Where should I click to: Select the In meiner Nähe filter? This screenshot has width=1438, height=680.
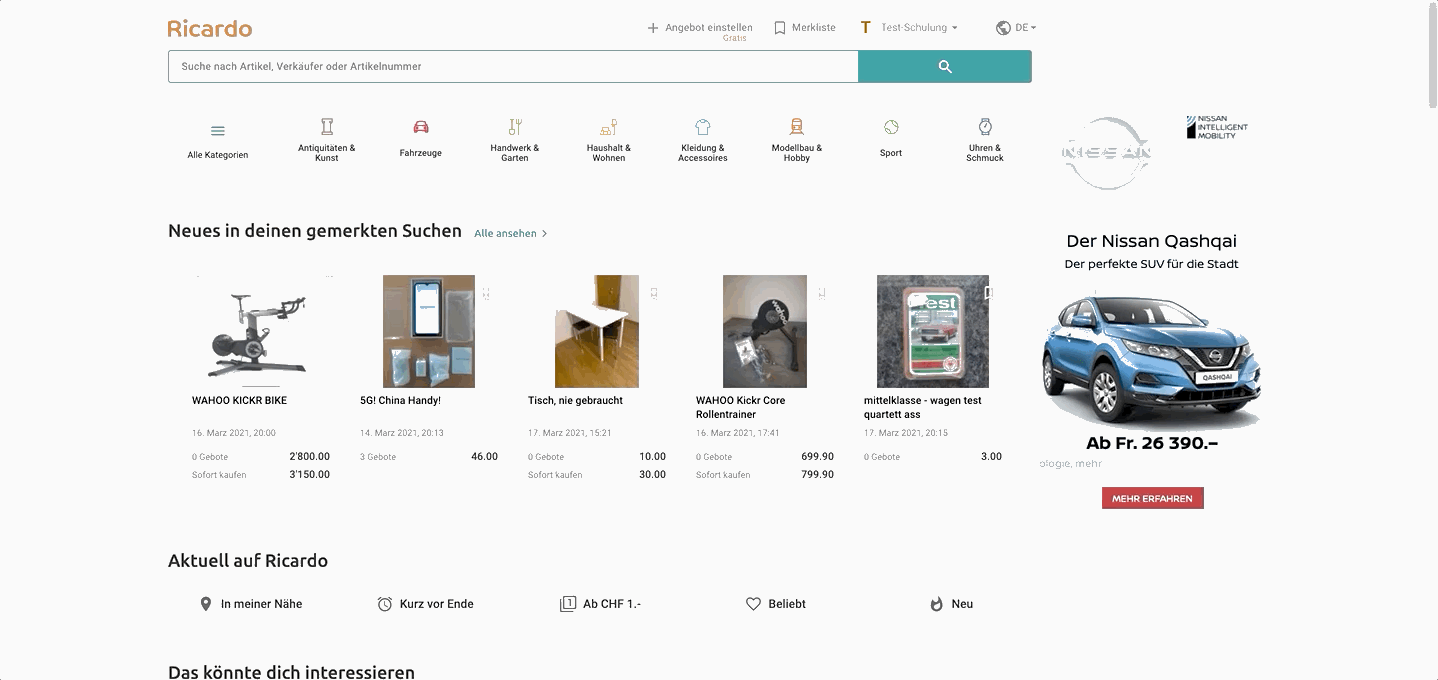pos(261,604)
